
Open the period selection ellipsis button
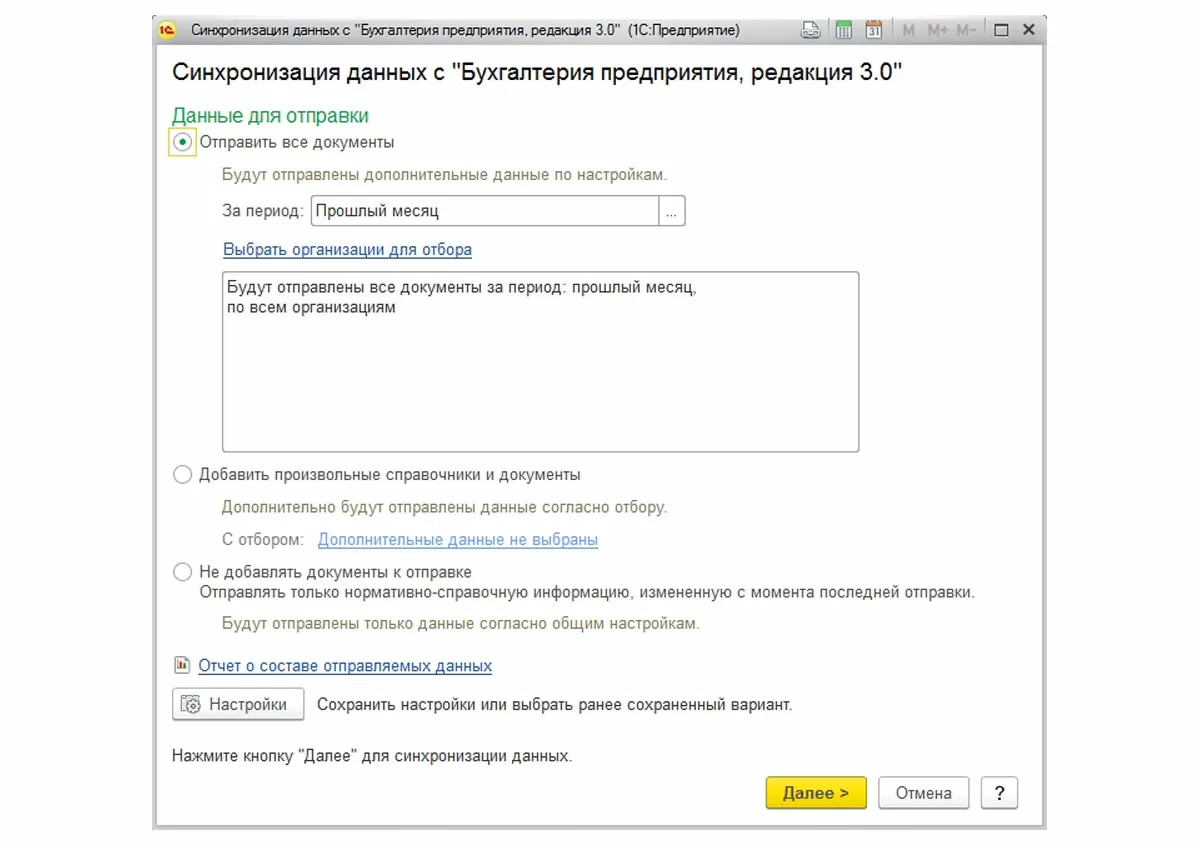pos(672,212)
